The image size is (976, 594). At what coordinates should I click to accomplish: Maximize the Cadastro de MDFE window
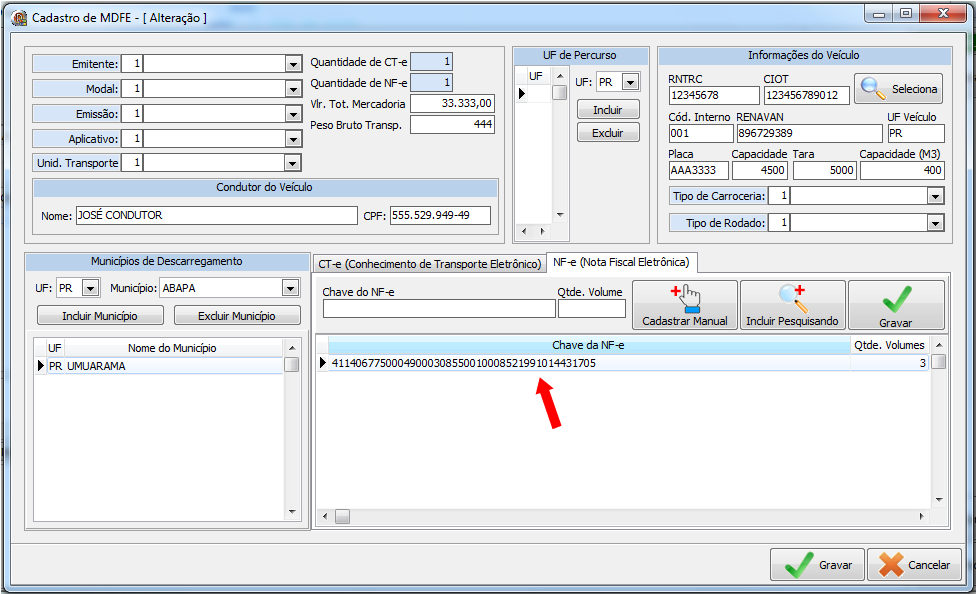tap(906, 13)
